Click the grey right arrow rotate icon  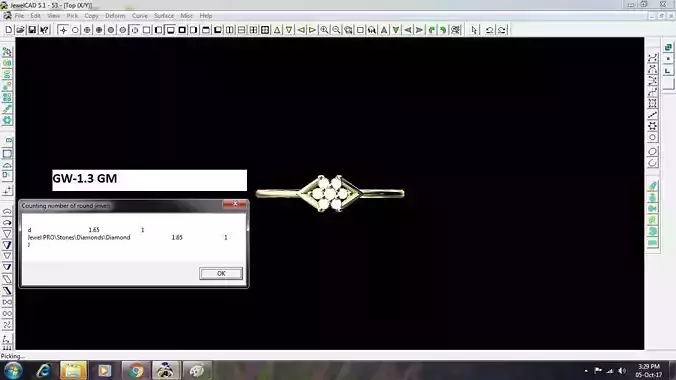(x=419, y=30)
